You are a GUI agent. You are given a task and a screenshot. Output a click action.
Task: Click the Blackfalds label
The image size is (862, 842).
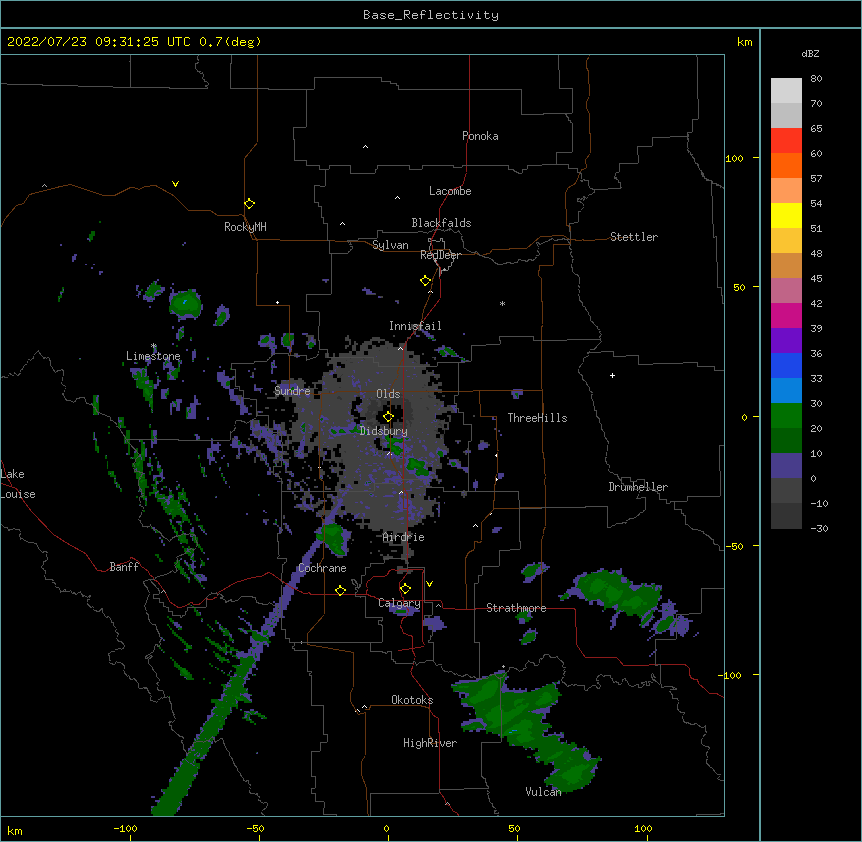[441, 223]
